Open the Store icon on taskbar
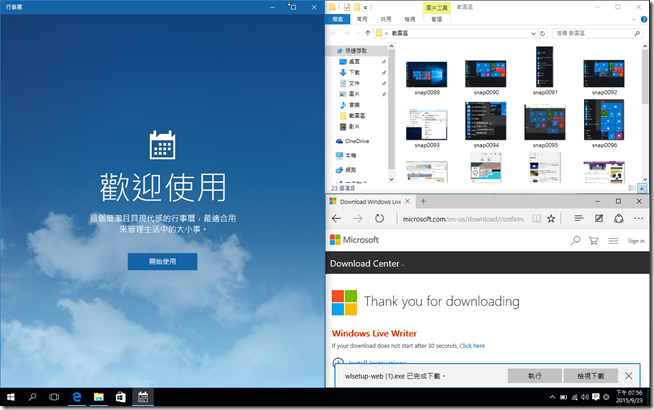 pos(121,397)
